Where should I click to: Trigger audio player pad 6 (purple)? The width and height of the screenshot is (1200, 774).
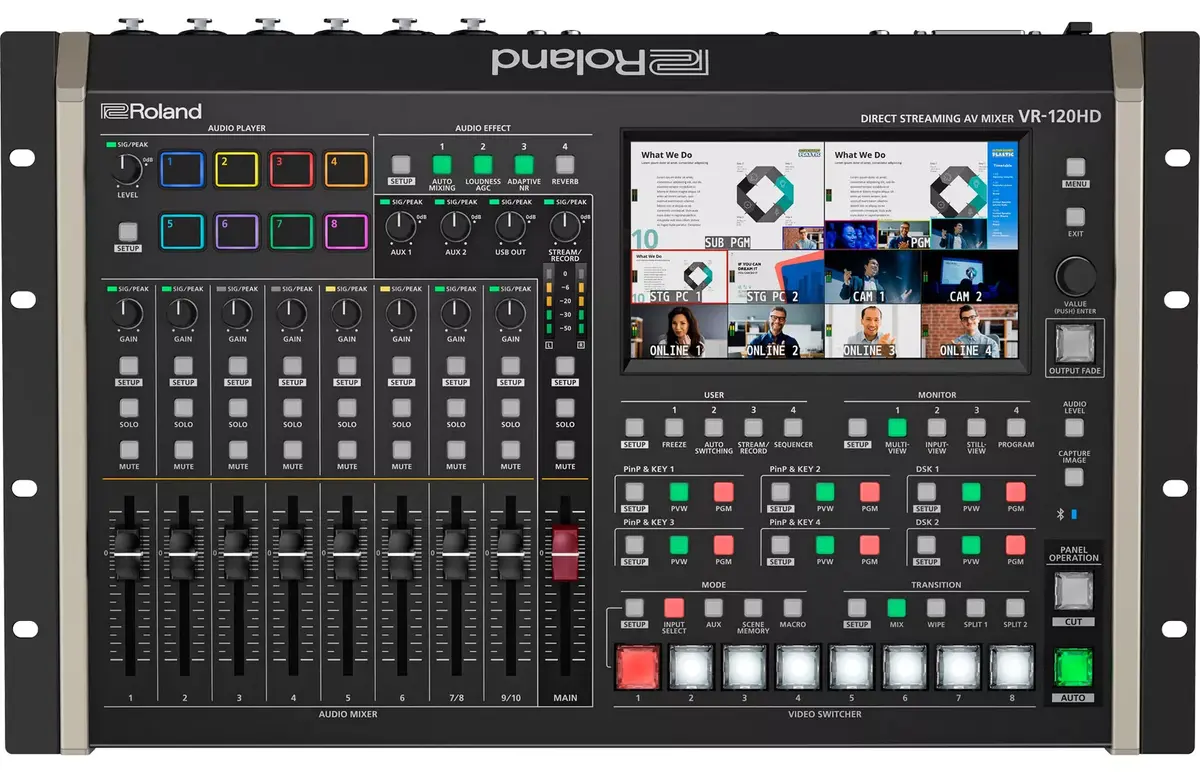pos(237,232)
